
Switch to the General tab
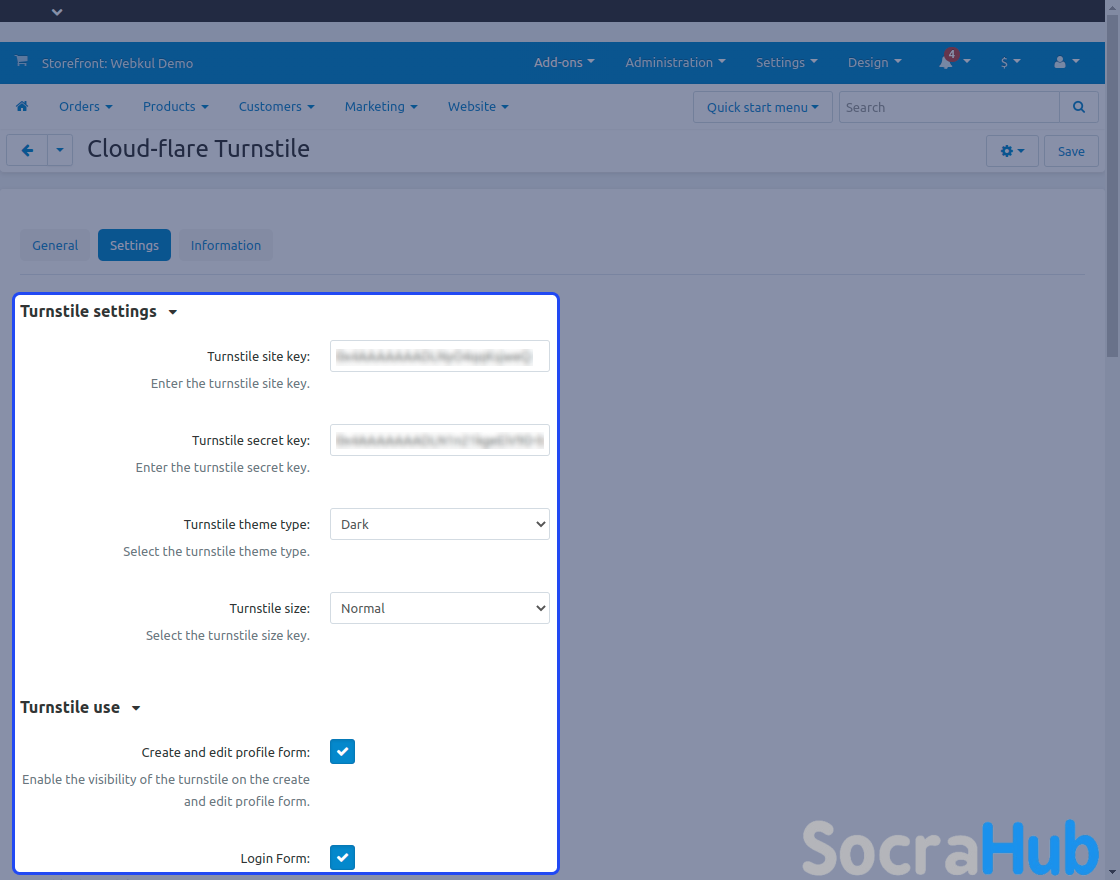55,245
